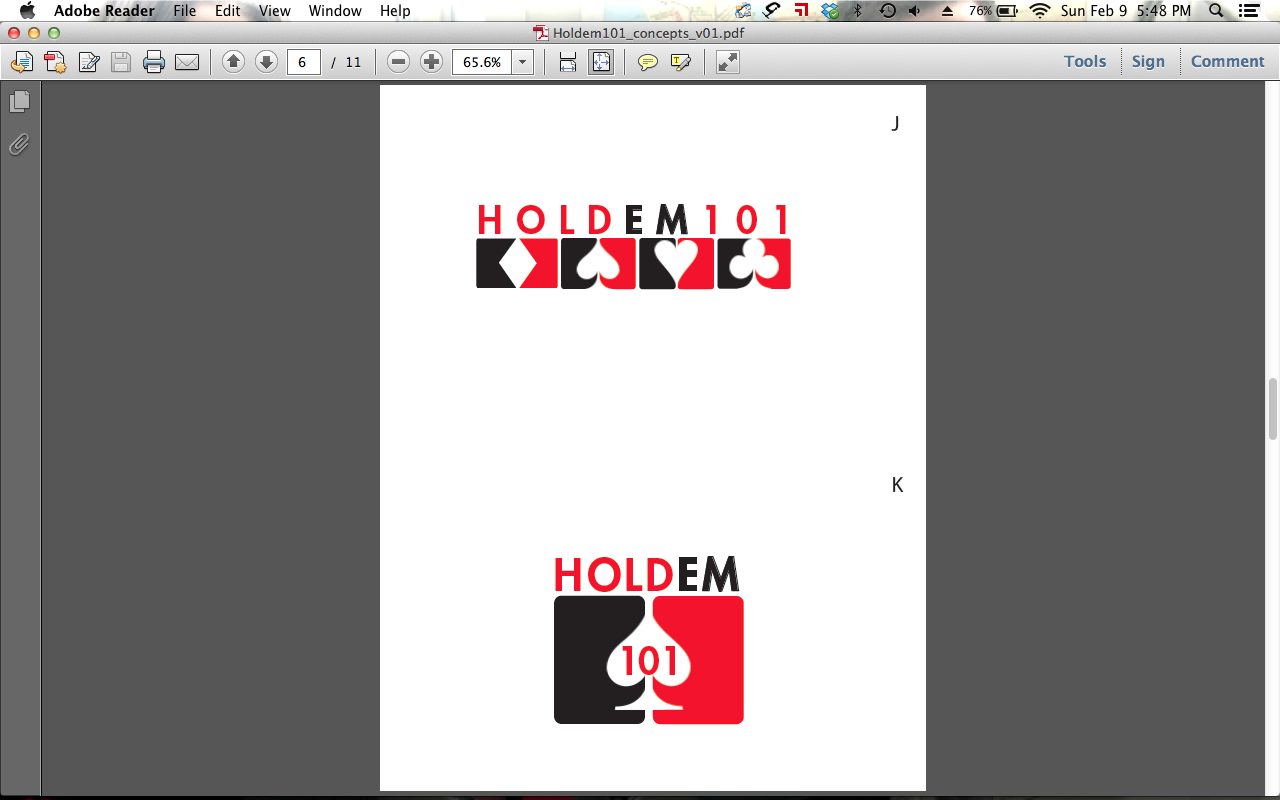This screenshot has width=1280, height=800.
Task: Enable fit to window width scrolling mode
Action: tap(568, 62)
